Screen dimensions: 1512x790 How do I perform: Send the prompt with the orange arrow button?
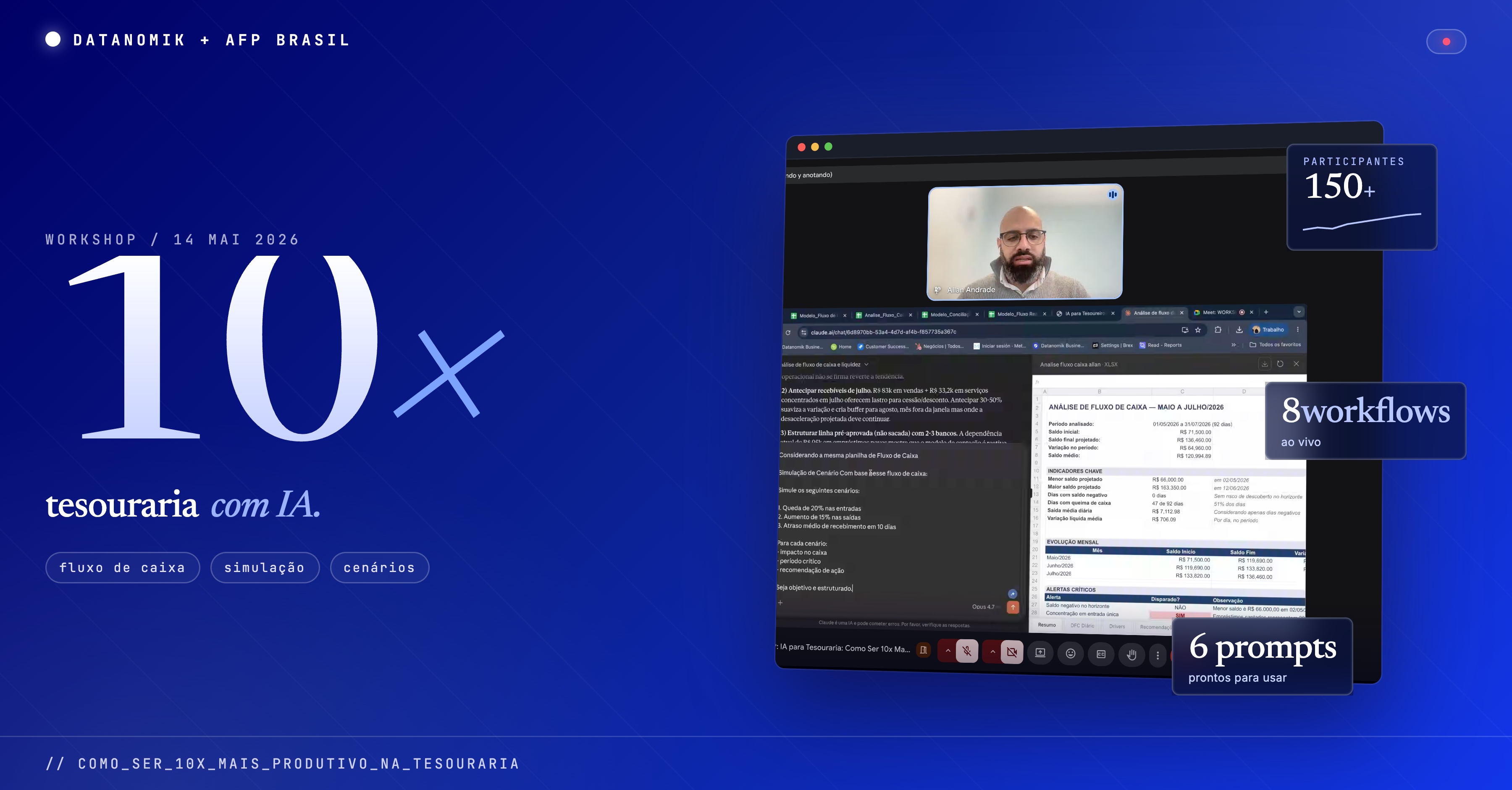coord(1013,607)
